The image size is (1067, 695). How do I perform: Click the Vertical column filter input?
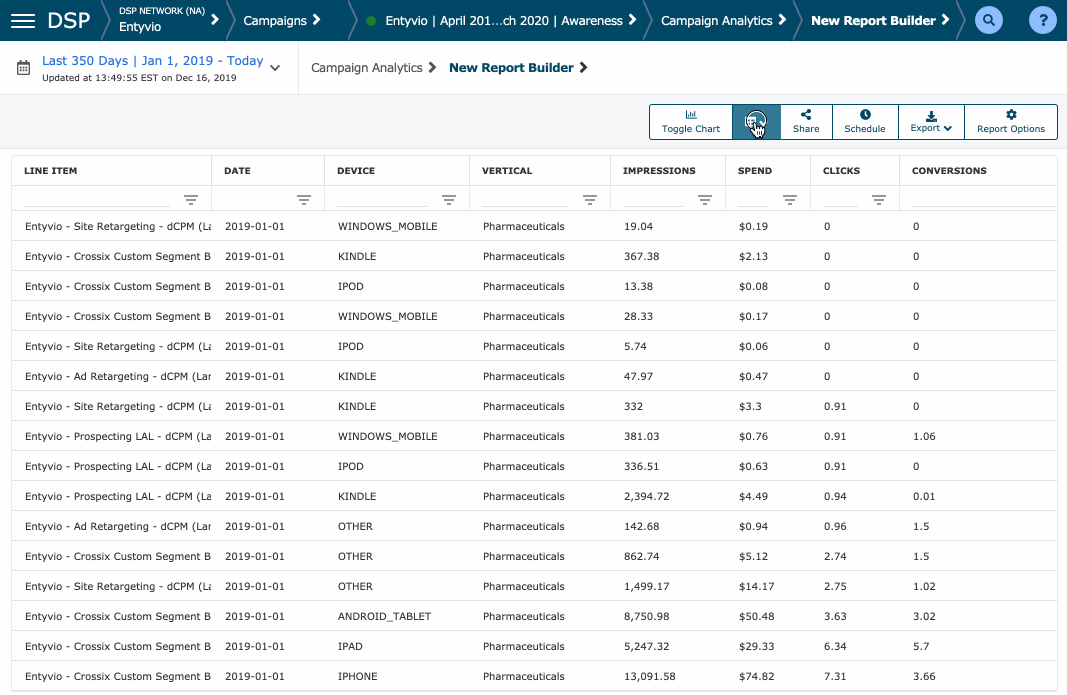pyautogui.click(x=525, y=200)
